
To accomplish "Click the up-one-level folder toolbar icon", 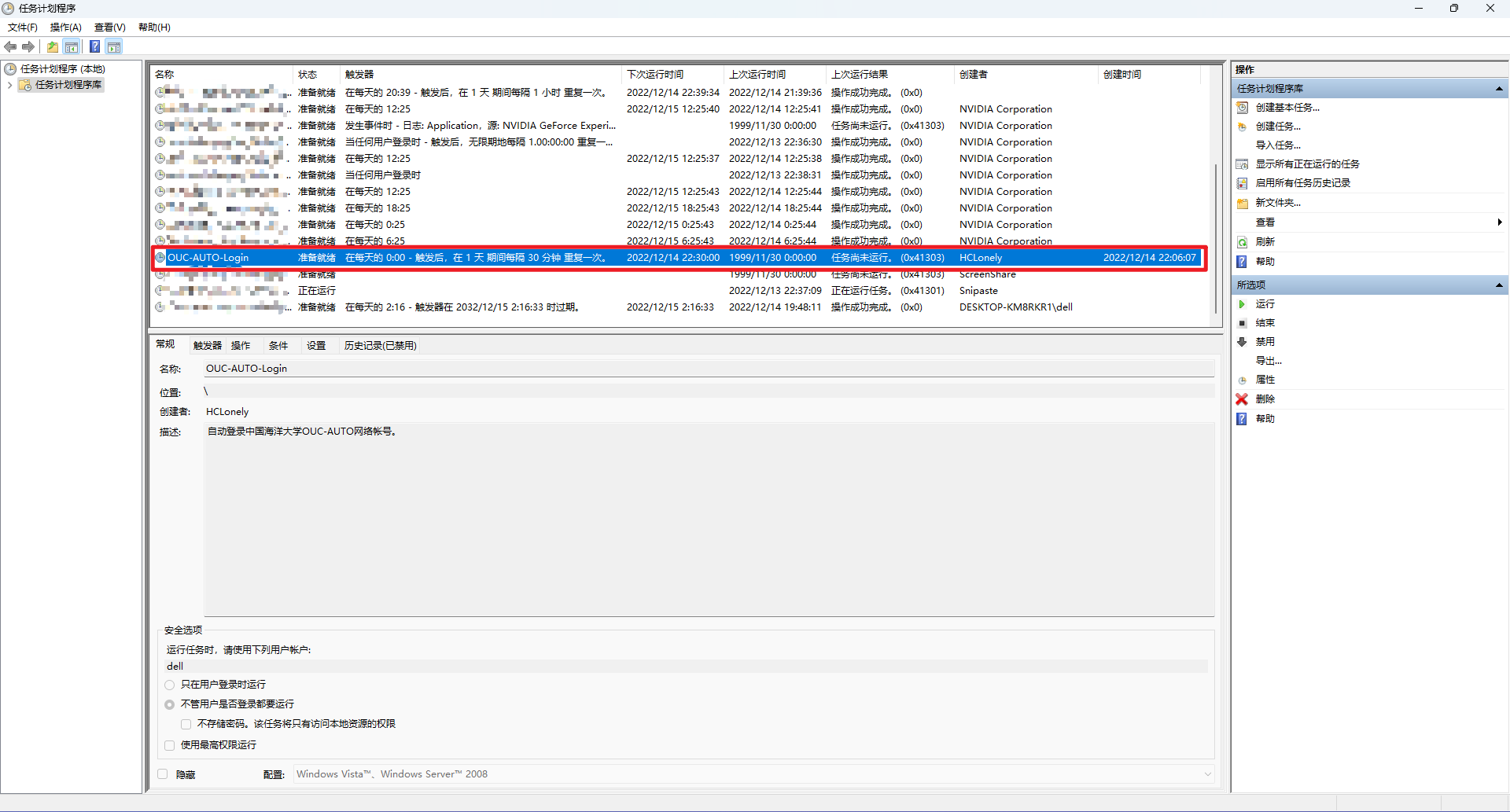I will point(53,47).
